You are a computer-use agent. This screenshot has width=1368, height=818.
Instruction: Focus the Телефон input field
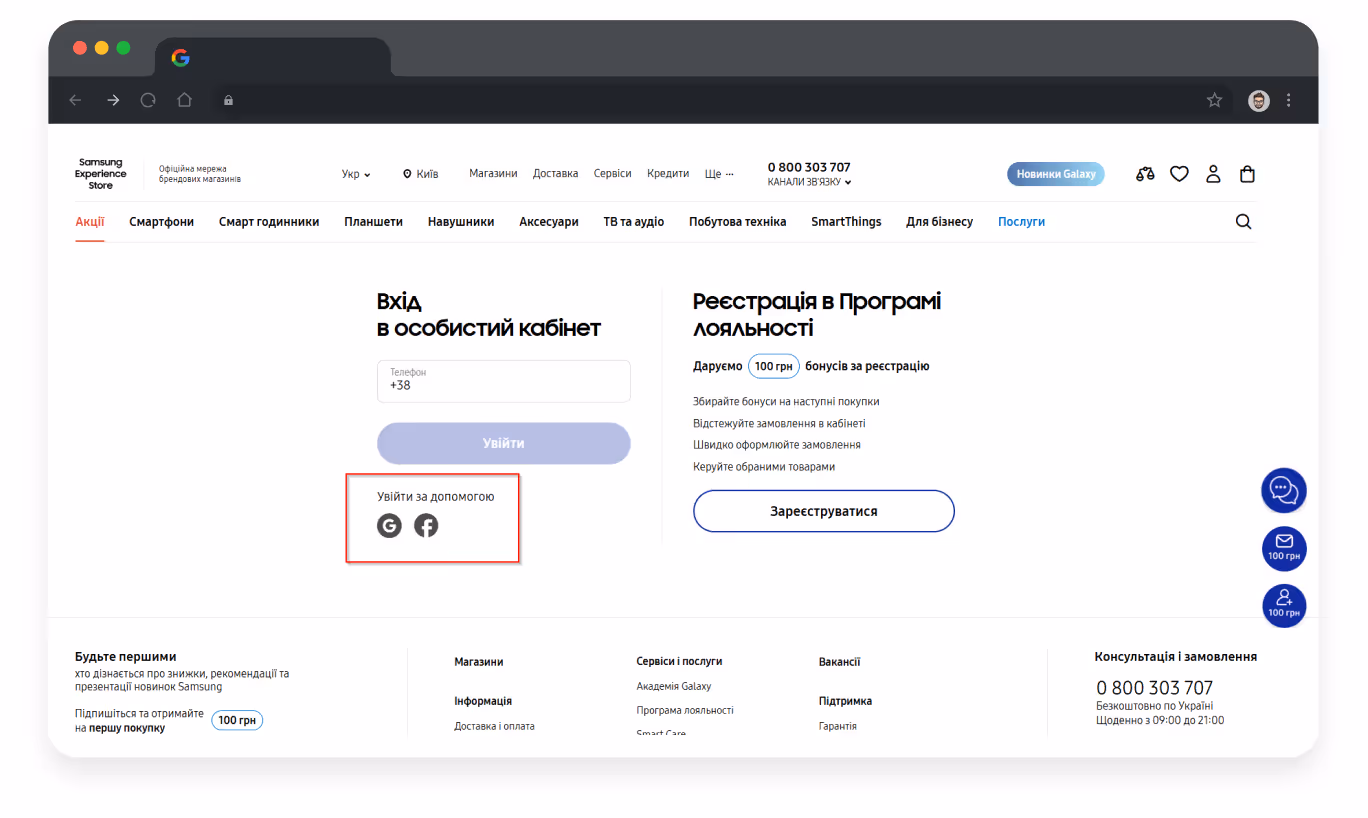(x=504, y=381)
